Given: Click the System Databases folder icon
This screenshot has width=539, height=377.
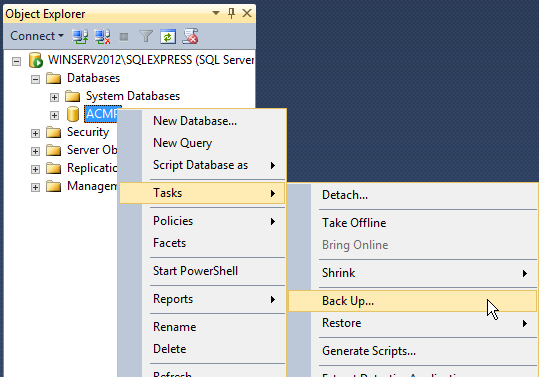Looking at the screenshot, I should [x=73, y=96].
